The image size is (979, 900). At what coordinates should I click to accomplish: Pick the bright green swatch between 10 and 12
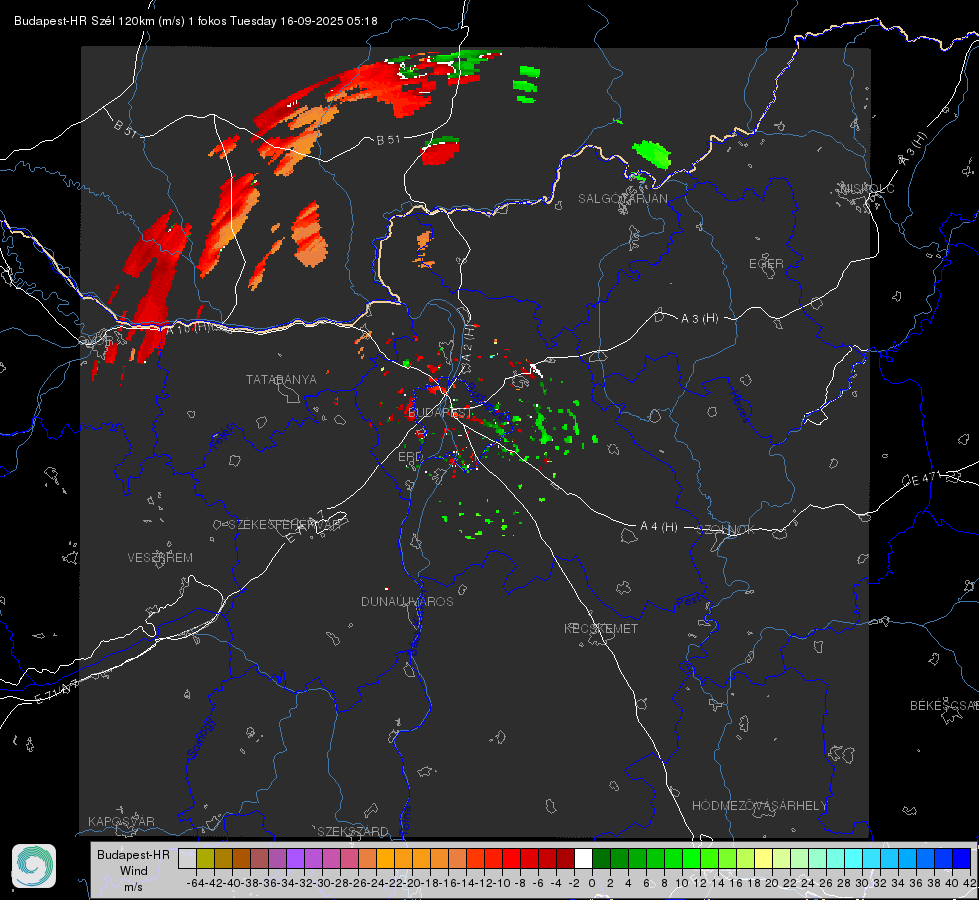(691, 858)
